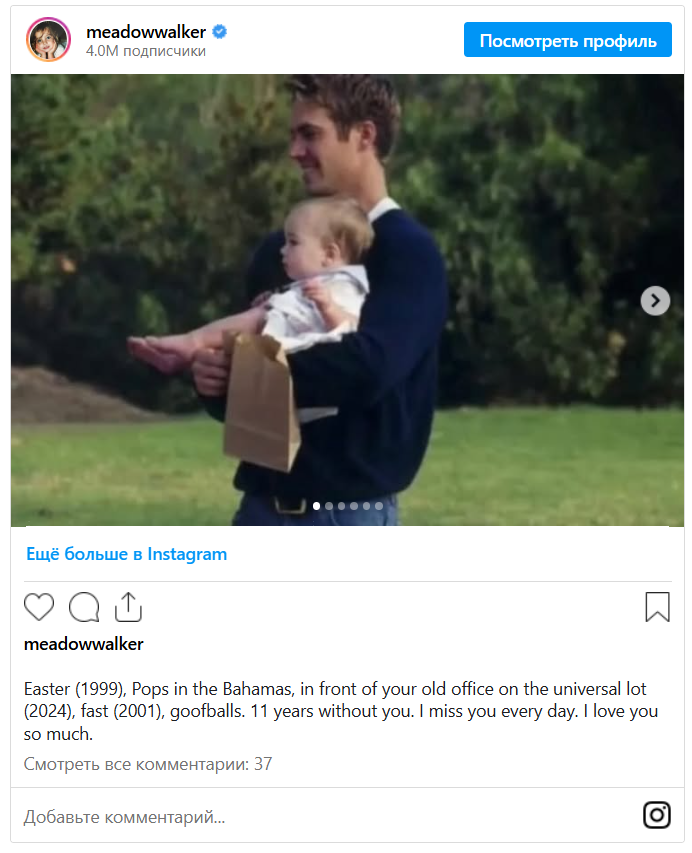Select the second carousel dot indicator
This screenshot has width=692, height=853.
pos(329,506)
